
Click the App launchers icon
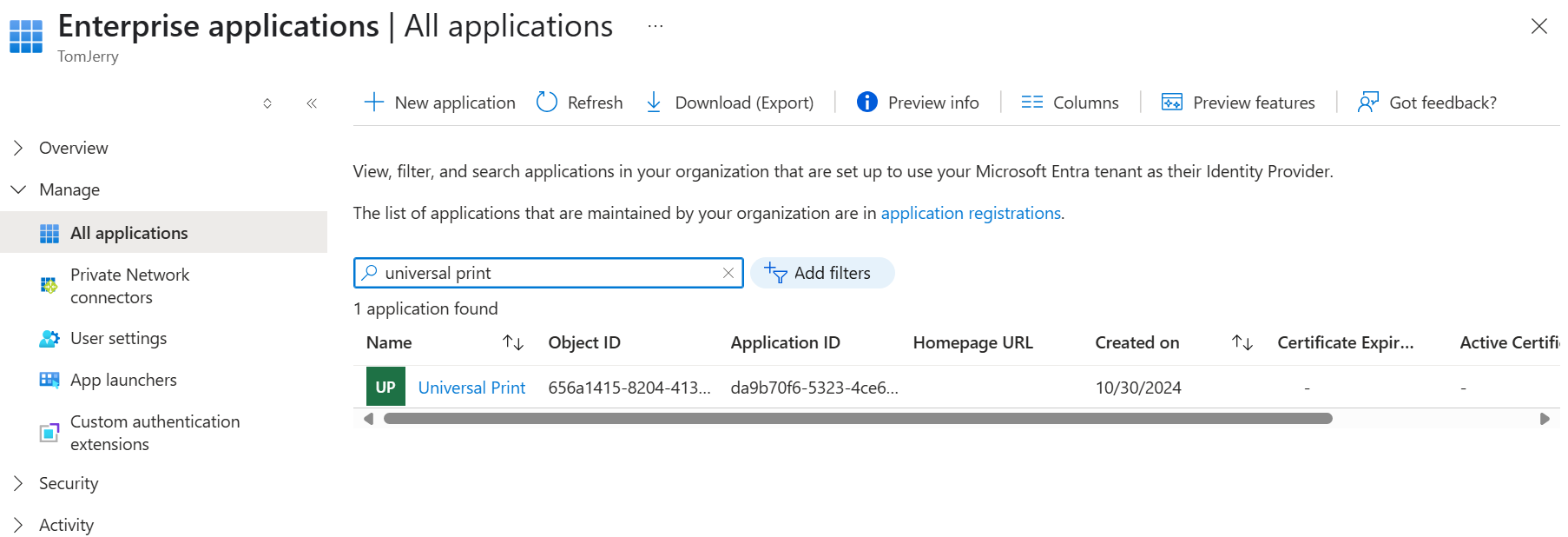(49, 380)
